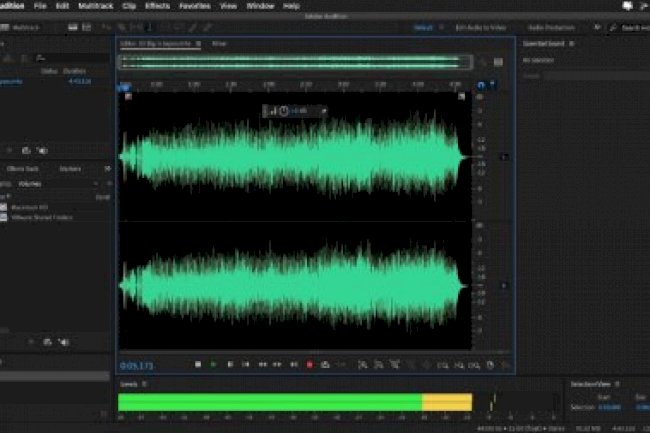
Task: Toggle the left channel enable button
Action: pyautogui.click(x=504, y=157)
